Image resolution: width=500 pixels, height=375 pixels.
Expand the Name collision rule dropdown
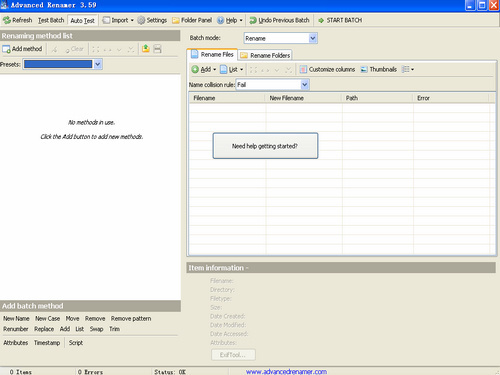[x=304, y=85]
